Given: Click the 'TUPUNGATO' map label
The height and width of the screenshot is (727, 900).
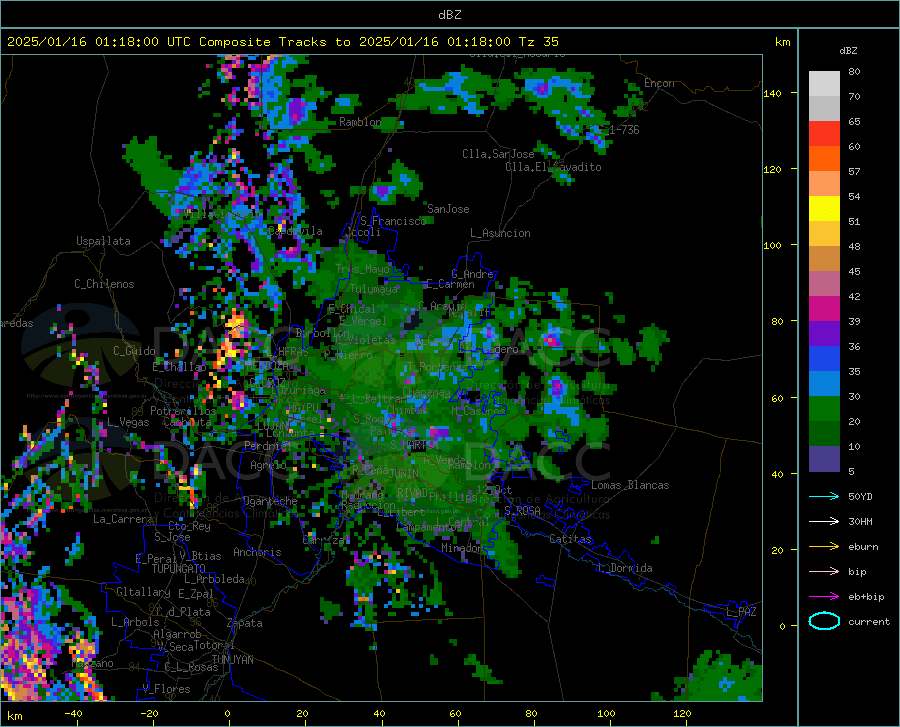Looking at the screenshot, I should [179, 569].
